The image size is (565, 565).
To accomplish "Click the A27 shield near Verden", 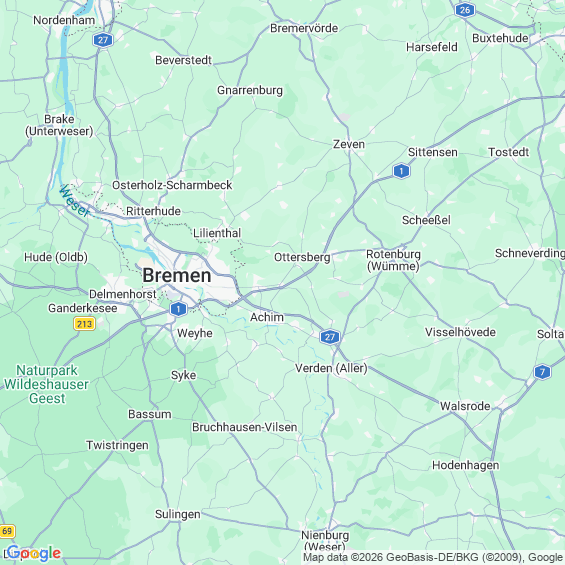I will [x=330, y=337].
